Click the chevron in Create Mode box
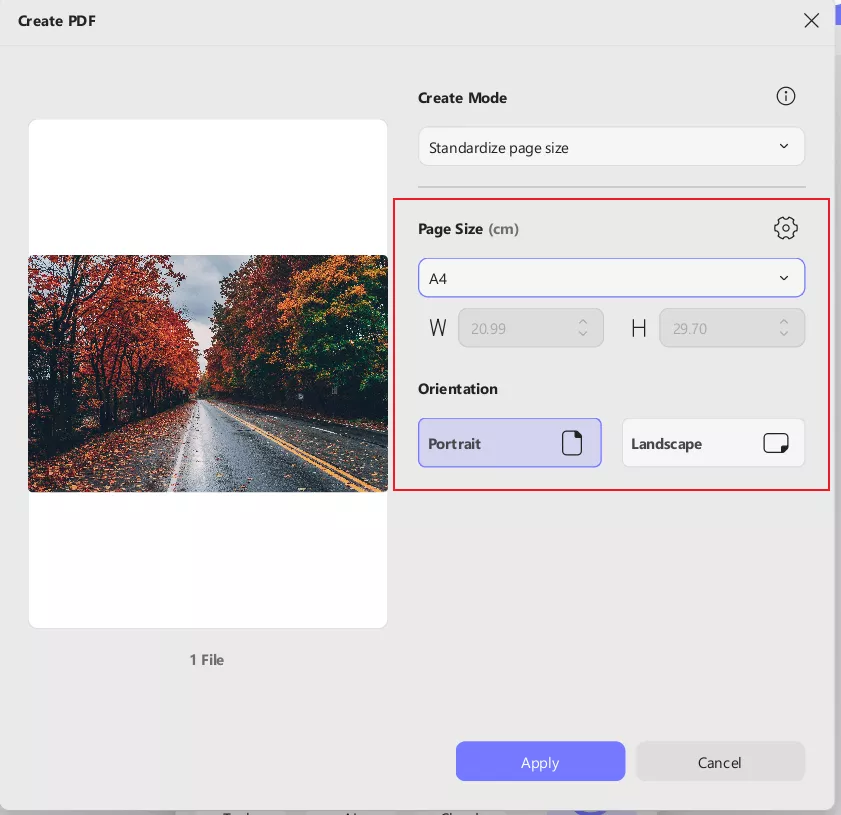841x815 pixels. [x=784, y=147]
